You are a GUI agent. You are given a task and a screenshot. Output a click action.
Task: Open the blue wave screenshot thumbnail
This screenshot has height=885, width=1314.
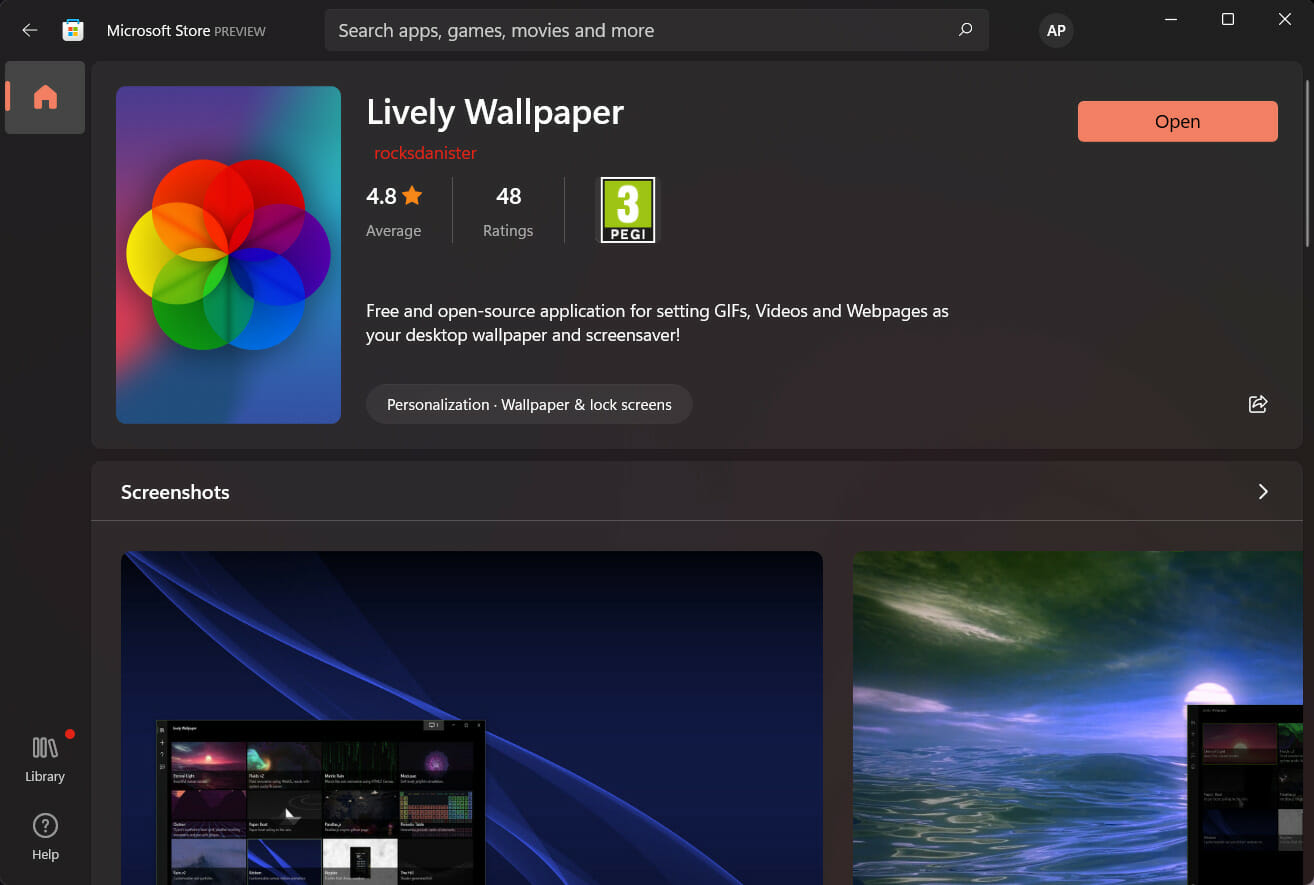click(x=471, y=717)
